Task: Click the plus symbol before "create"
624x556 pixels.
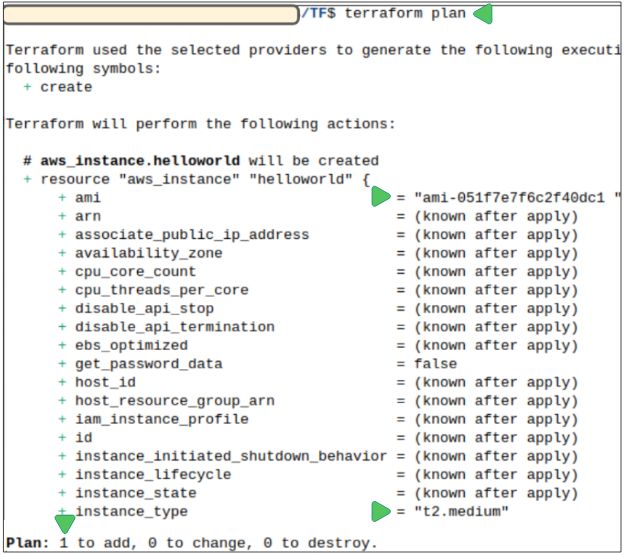Action: (27, 87)
